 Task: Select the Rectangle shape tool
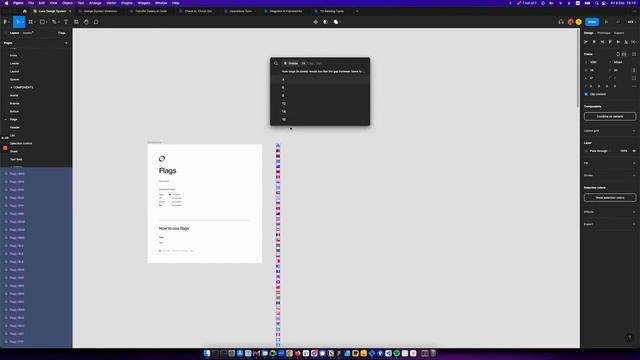42,22
